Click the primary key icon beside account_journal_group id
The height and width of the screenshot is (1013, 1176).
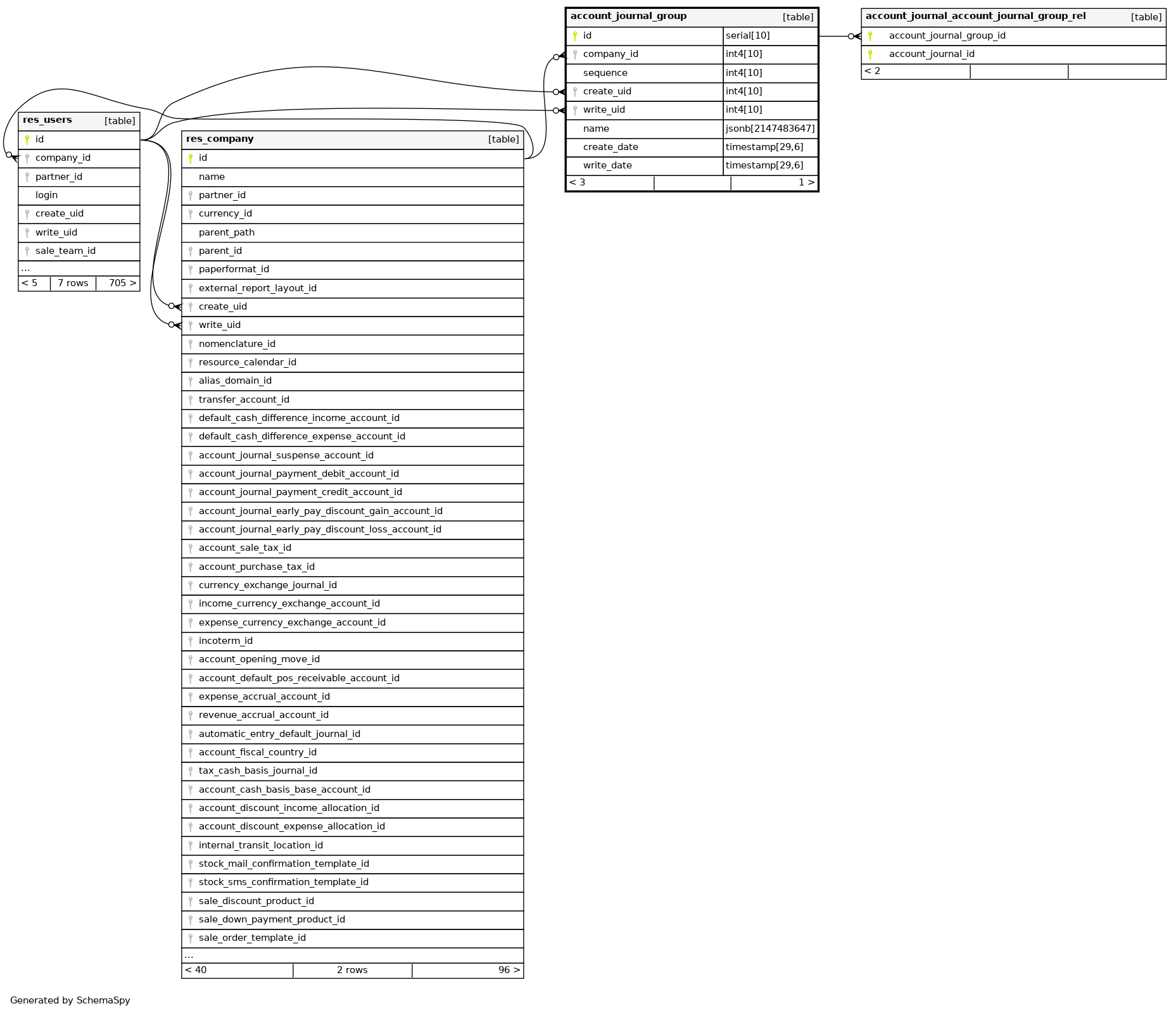coord(574,36)
